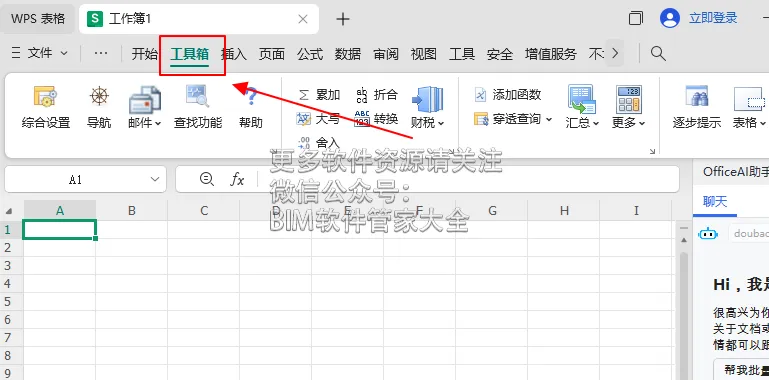Screen dimensions: 769x380
Task: Switch to the 数据 tab
Action: 348,53
